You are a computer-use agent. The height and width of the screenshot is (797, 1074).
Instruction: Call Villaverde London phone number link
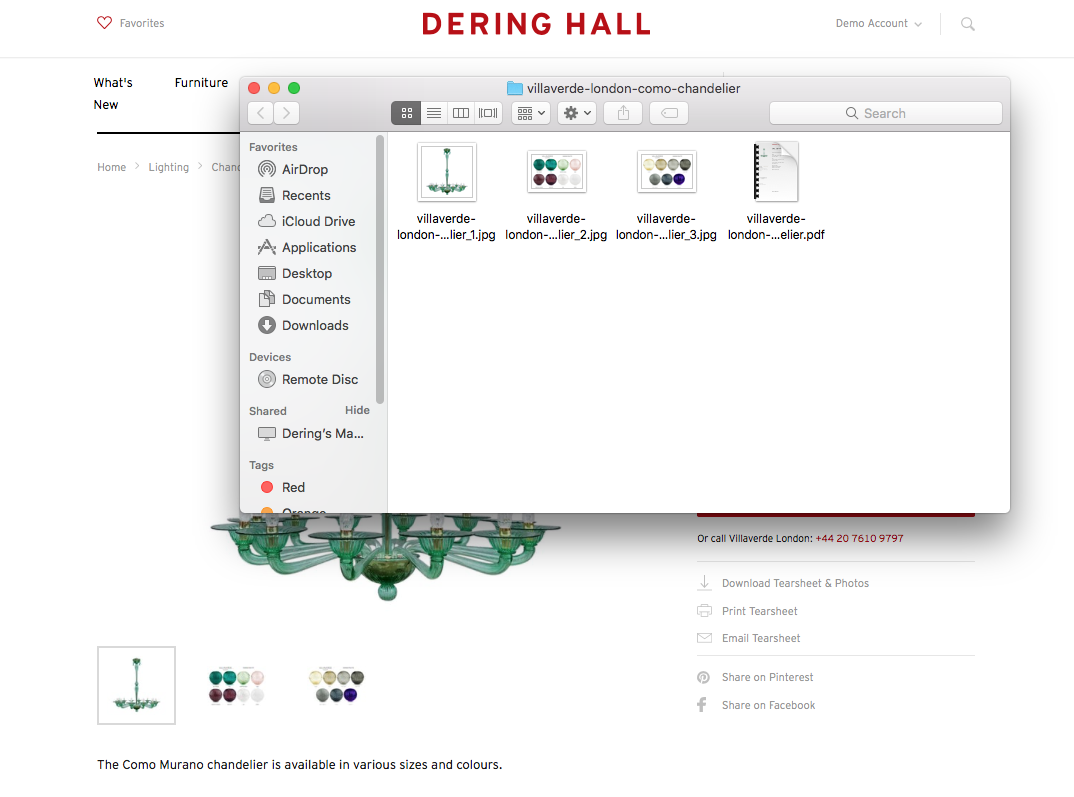[859, 538]
